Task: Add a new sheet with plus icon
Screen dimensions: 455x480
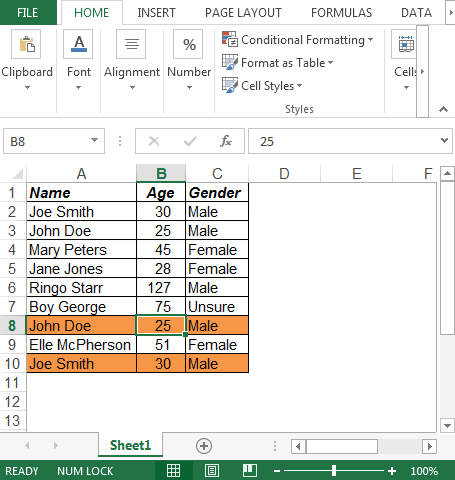Action: click(204, 446)
